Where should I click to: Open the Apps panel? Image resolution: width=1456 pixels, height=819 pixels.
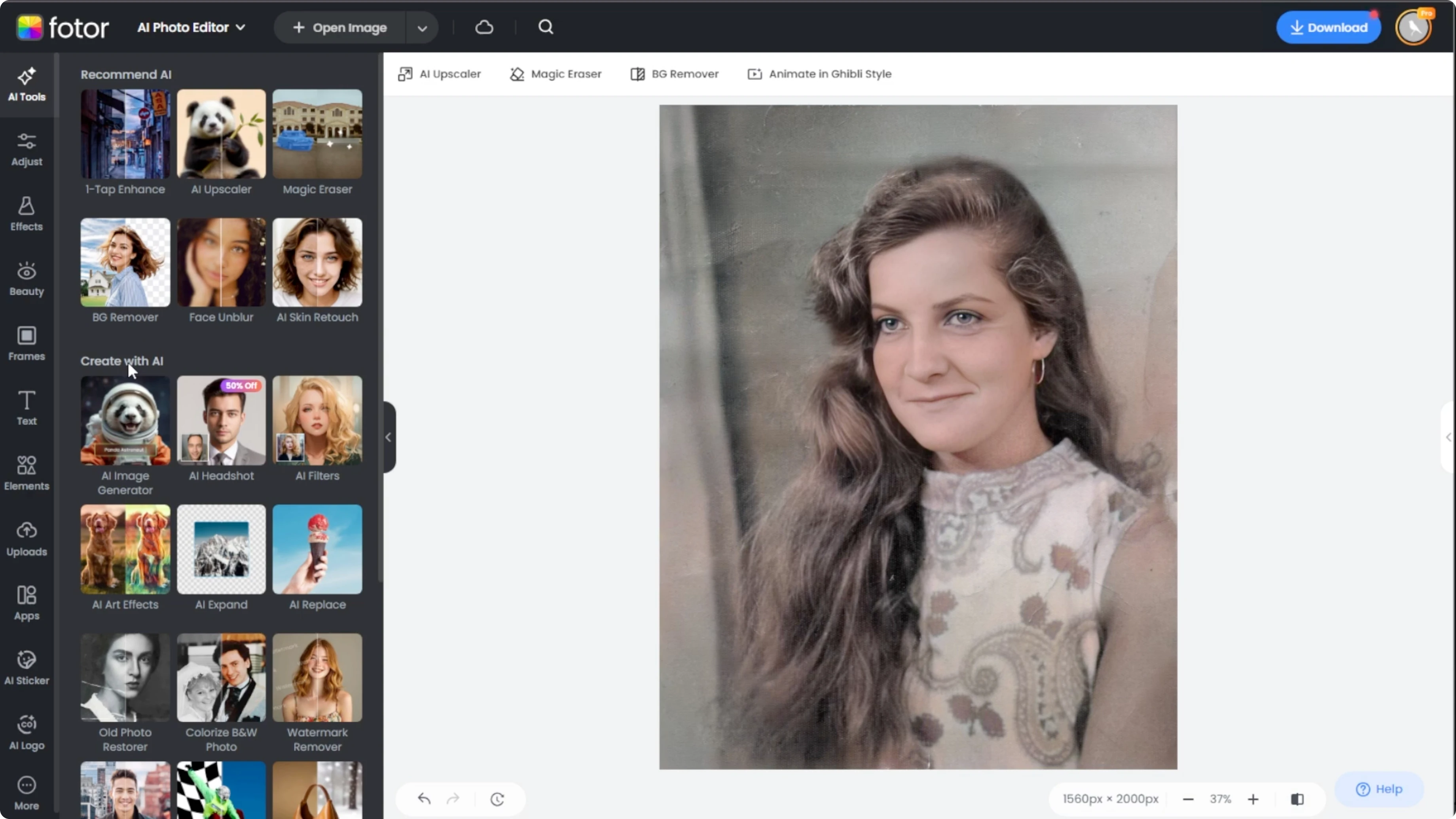[27, 603]
